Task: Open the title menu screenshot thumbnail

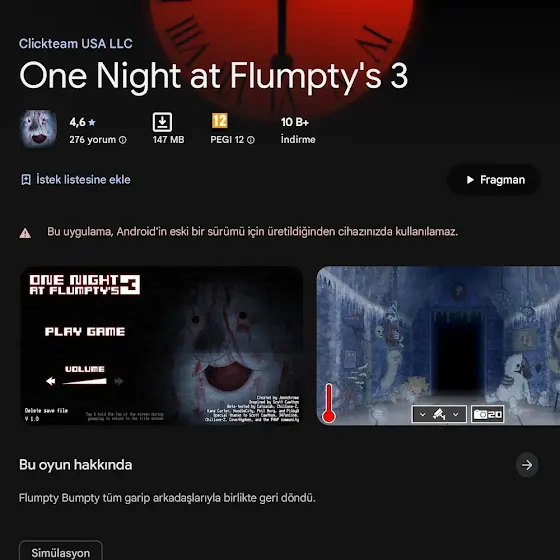Action: 162,345
